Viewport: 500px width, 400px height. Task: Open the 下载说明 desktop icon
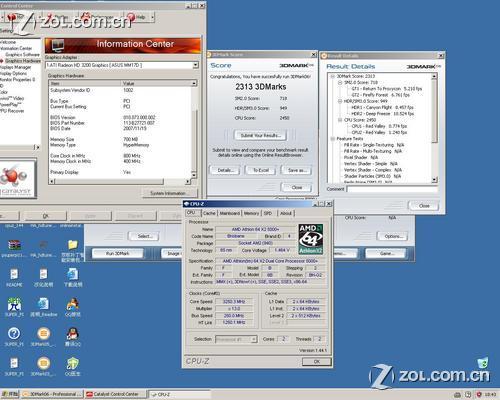tap(72, 275)
